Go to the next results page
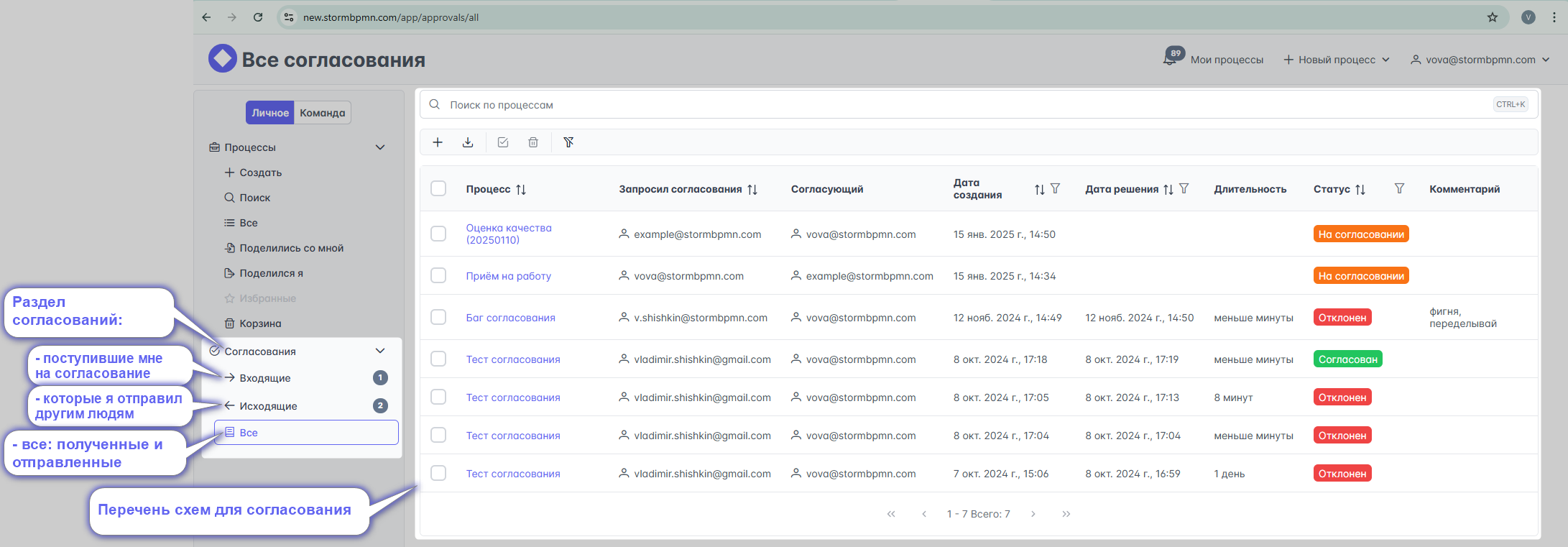 point(1033,514)
